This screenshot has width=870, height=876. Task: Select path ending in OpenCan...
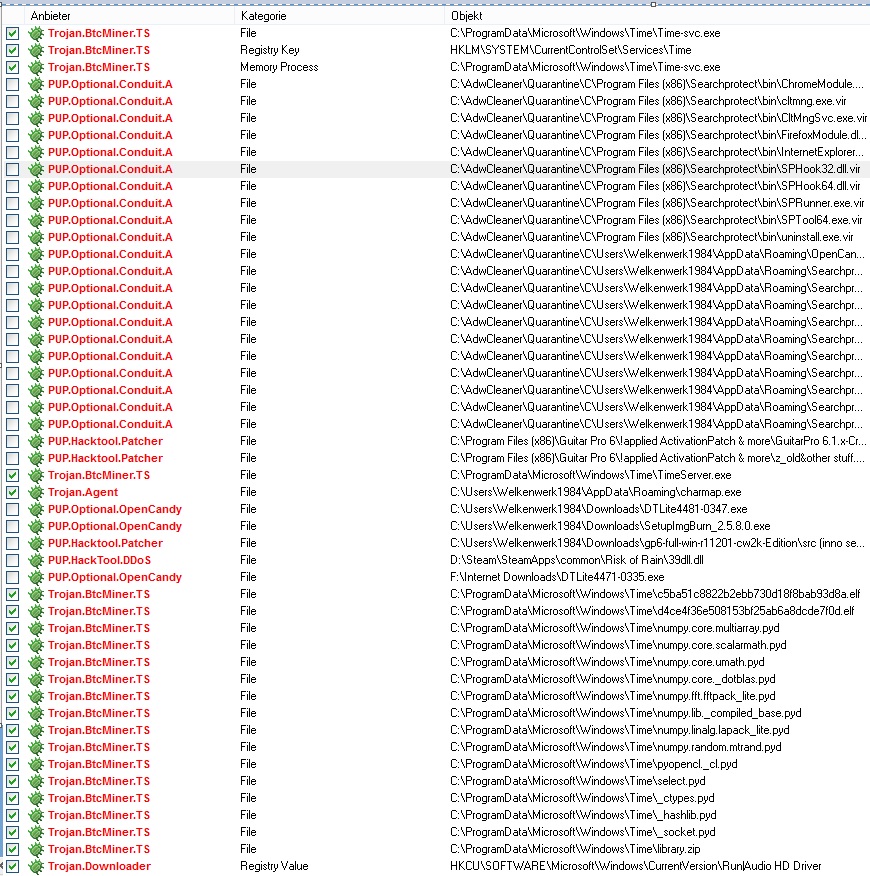657,254
